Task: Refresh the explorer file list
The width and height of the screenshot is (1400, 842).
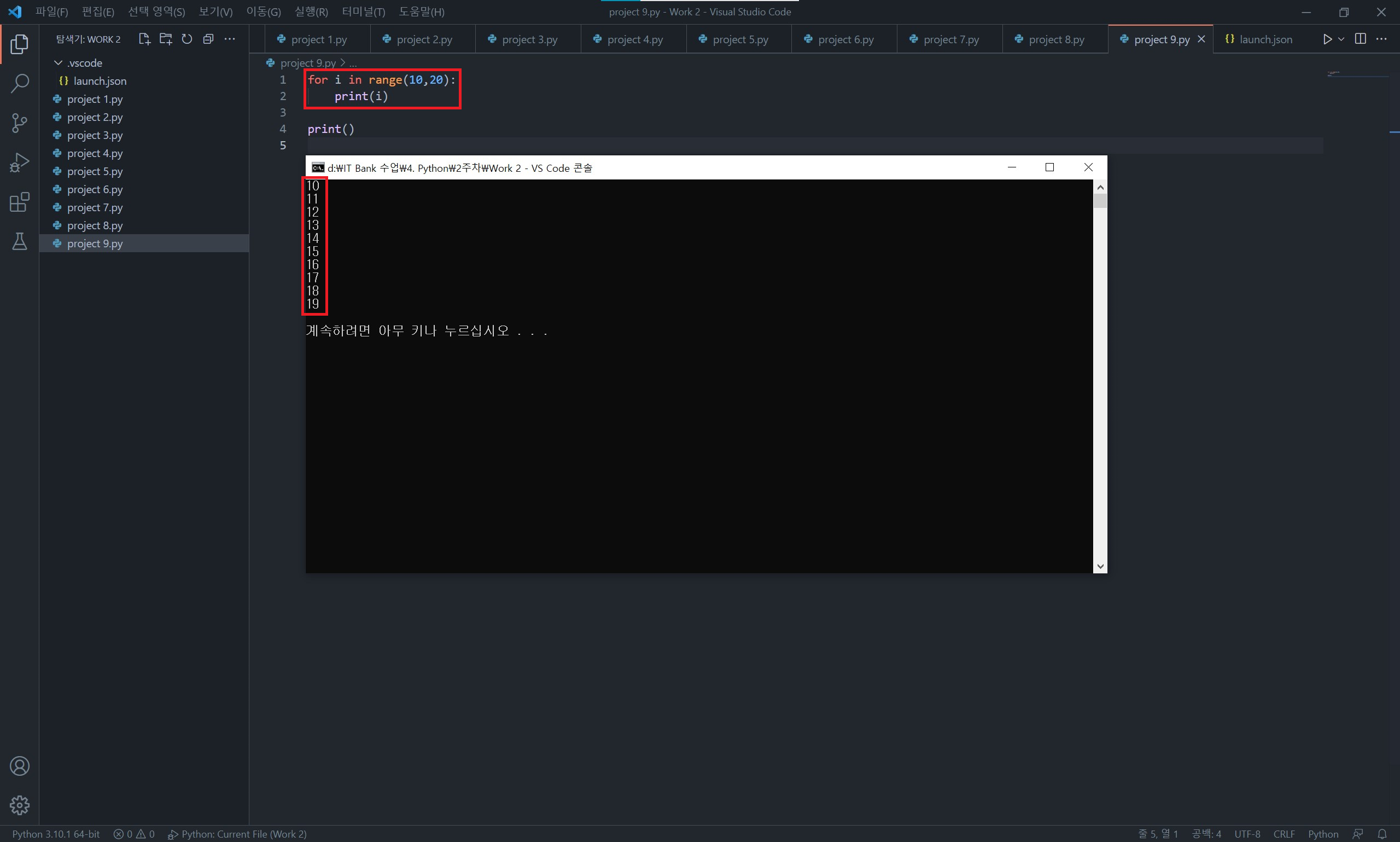Action: [x=186, y=39]
